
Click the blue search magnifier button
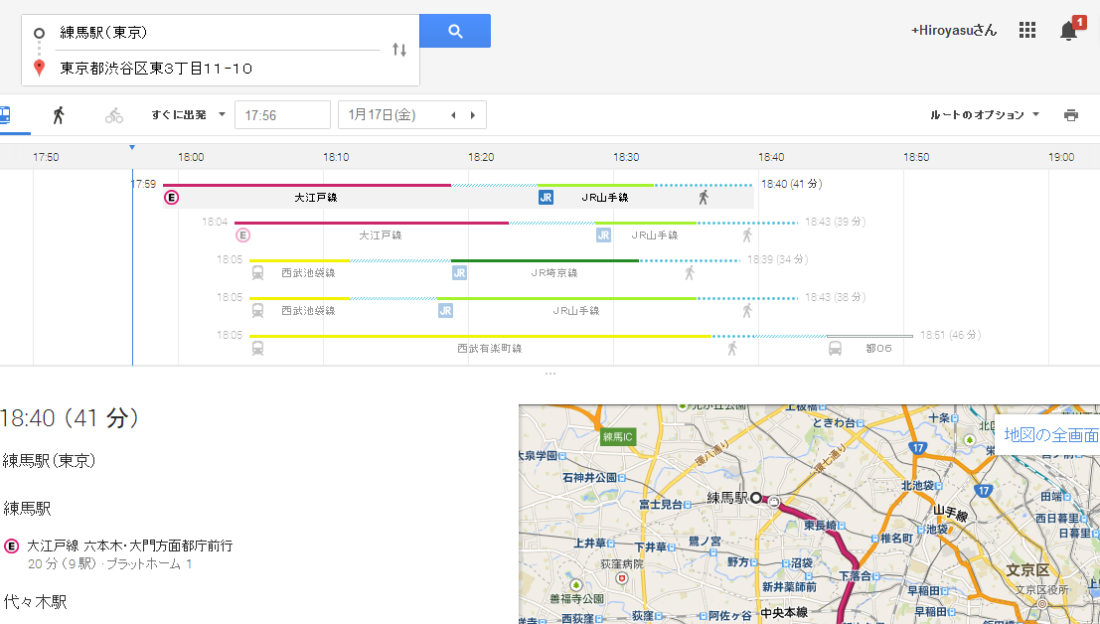[455, 31]
